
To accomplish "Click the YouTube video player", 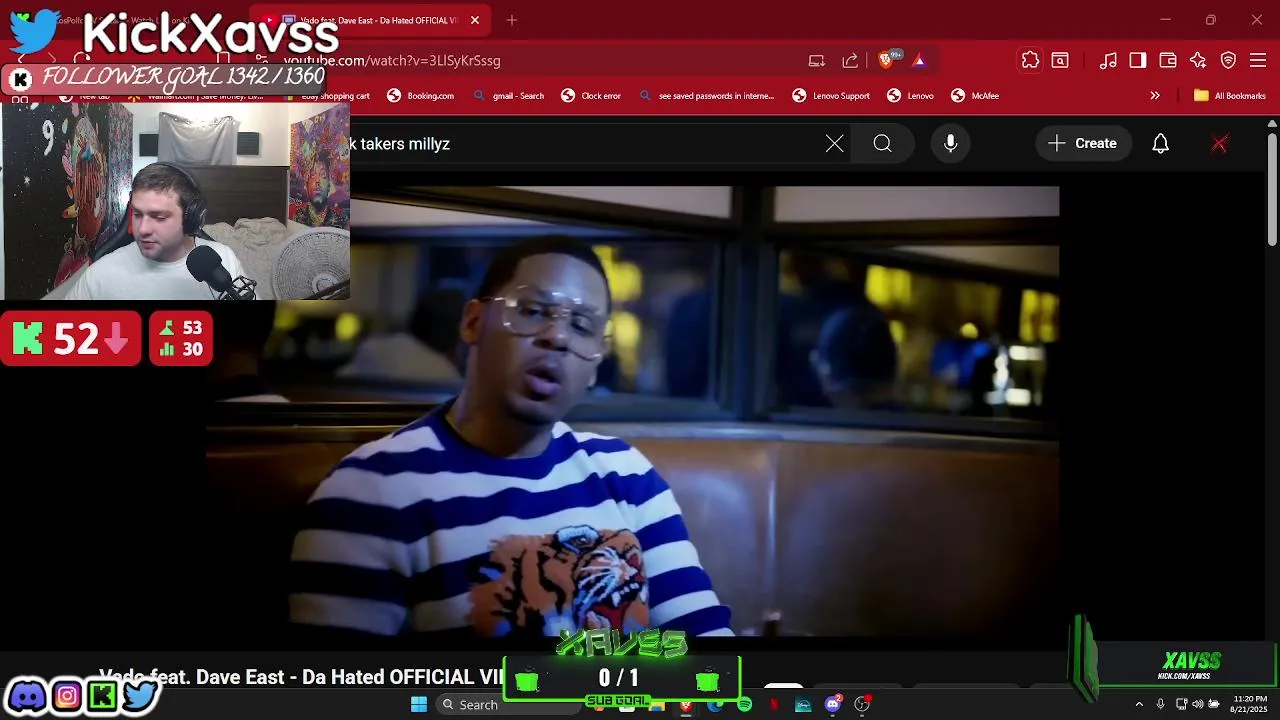I will 632,410.
